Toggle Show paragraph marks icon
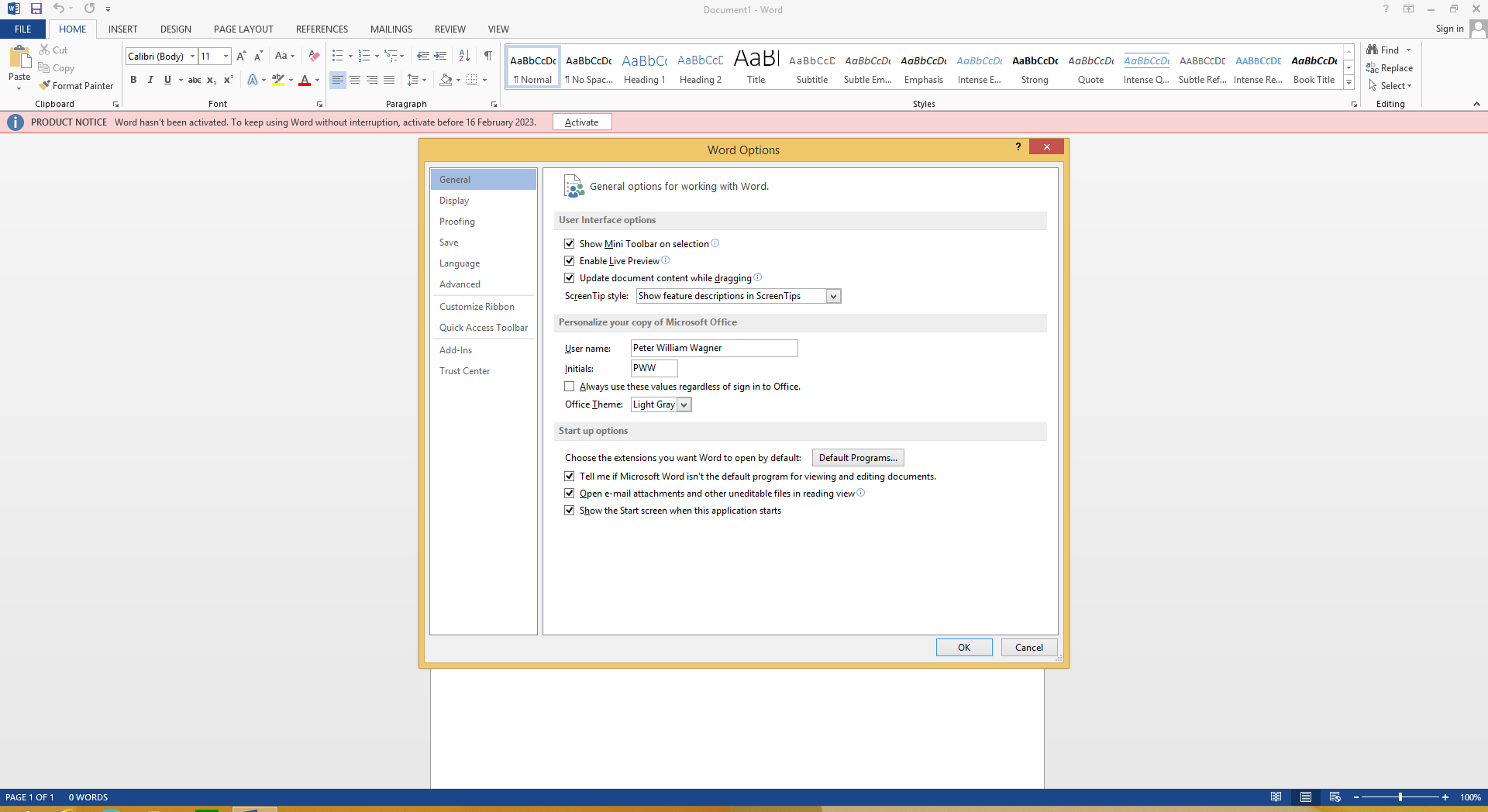This screenshot has height=812, width=1488. 487,56
